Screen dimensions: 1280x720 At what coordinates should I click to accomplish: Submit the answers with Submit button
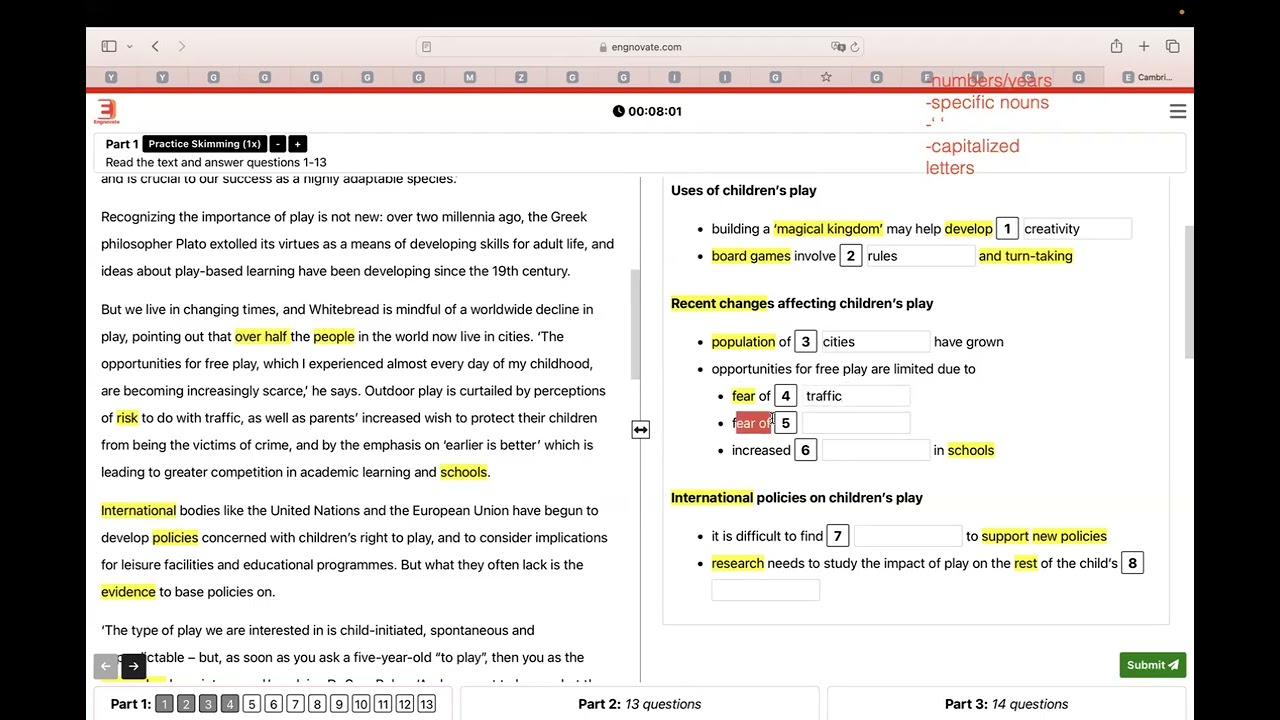click(1152, 665)
